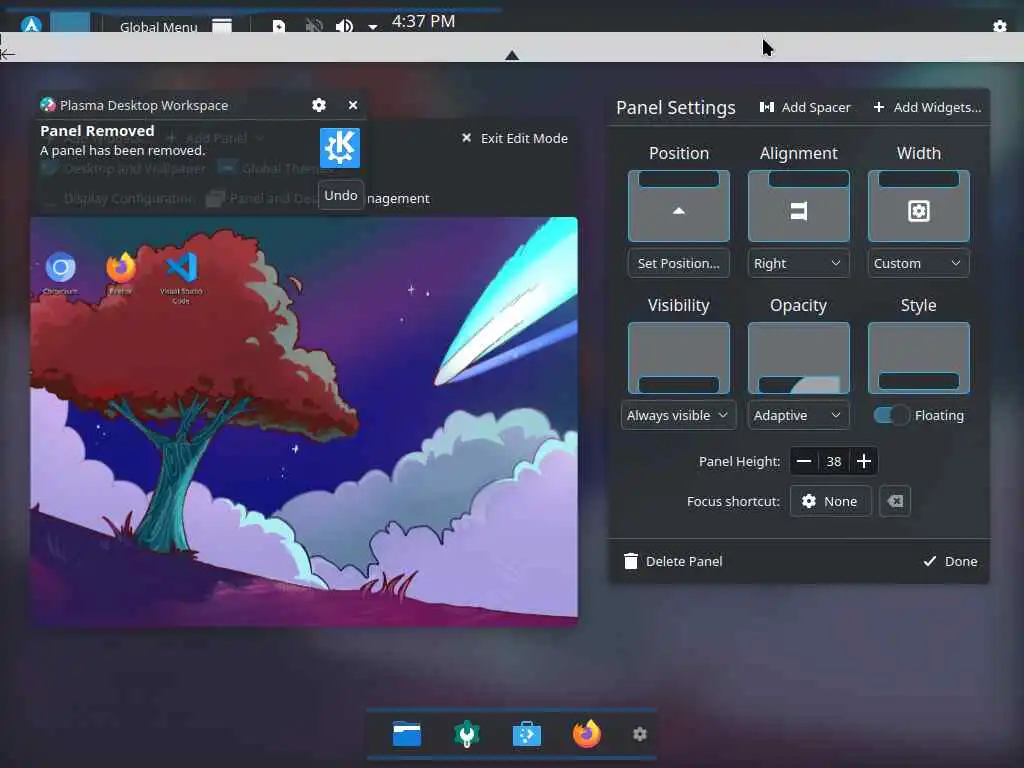
Task: Click the muted notifications bell icon
Action: tap(314, 26)
